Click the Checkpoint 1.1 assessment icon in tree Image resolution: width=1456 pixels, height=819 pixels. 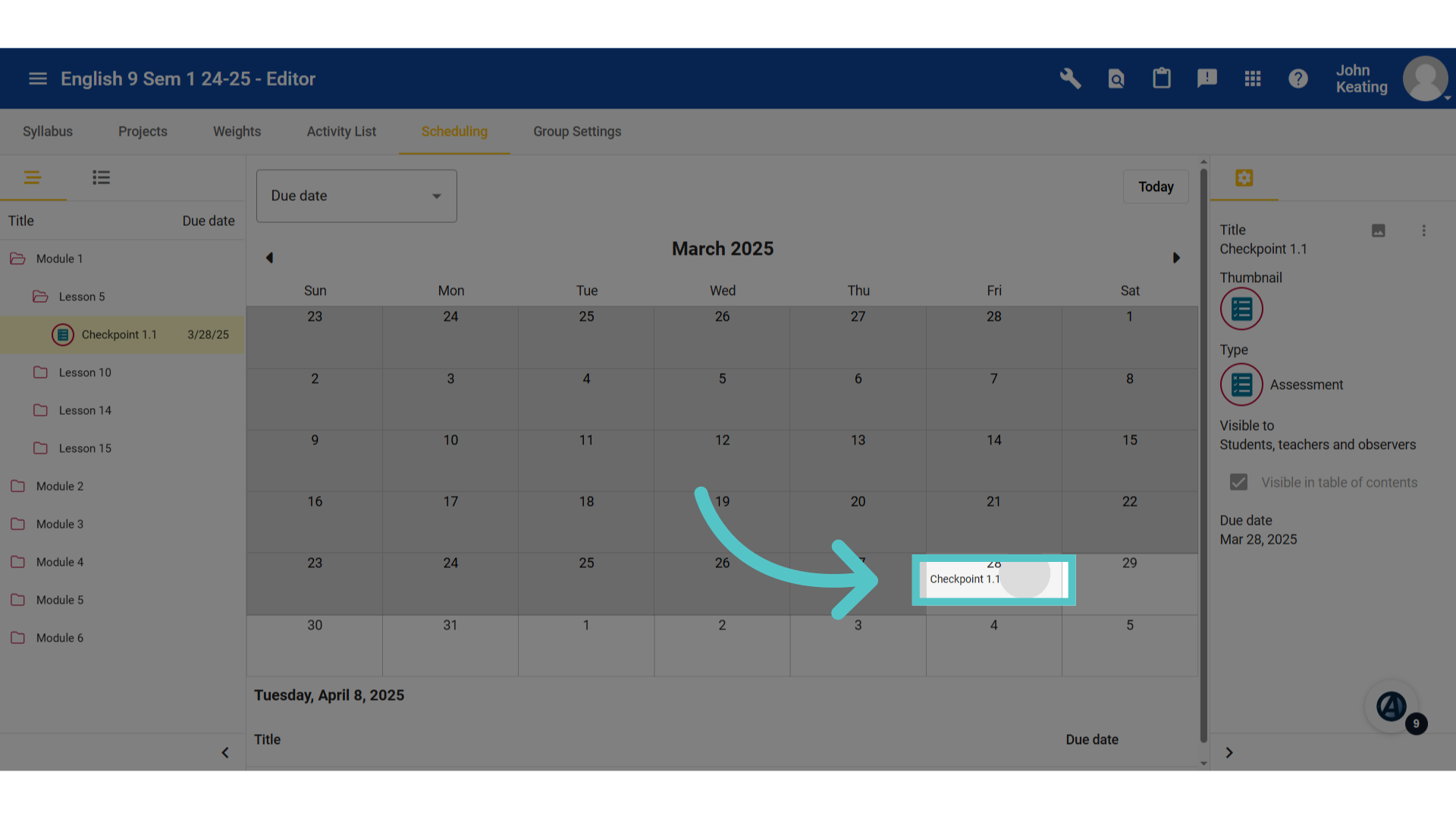(x=63, y=334)
